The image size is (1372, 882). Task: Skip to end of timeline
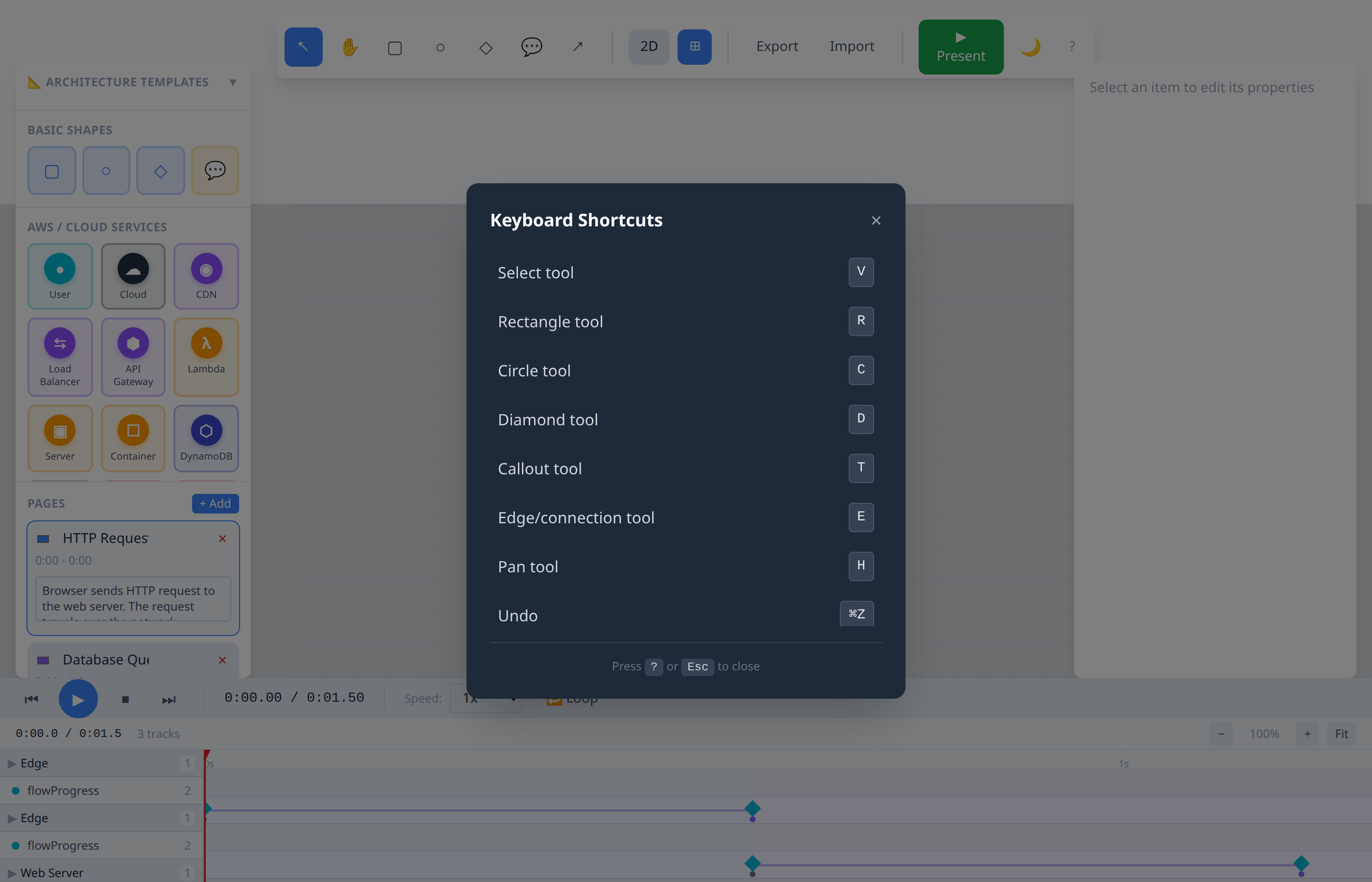click(169, 699)
